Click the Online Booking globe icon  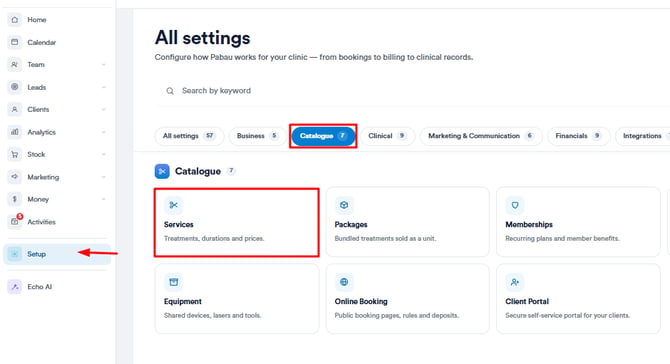(344, 282)
